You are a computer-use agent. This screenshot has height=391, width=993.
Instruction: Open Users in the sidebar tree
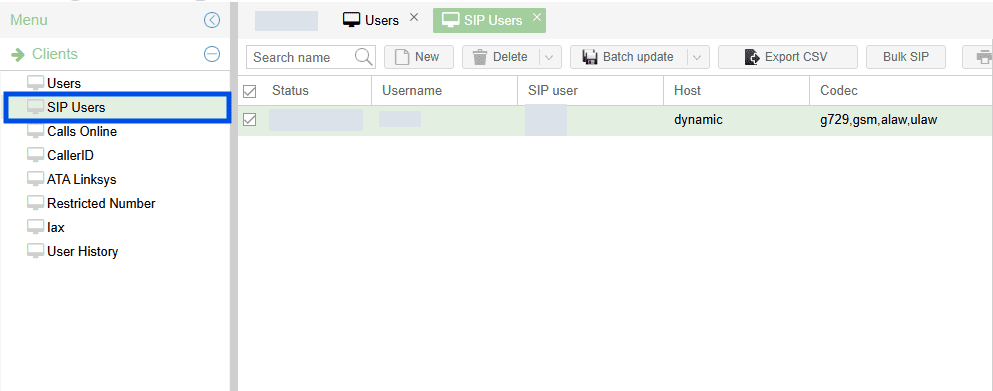coord(64,83)
